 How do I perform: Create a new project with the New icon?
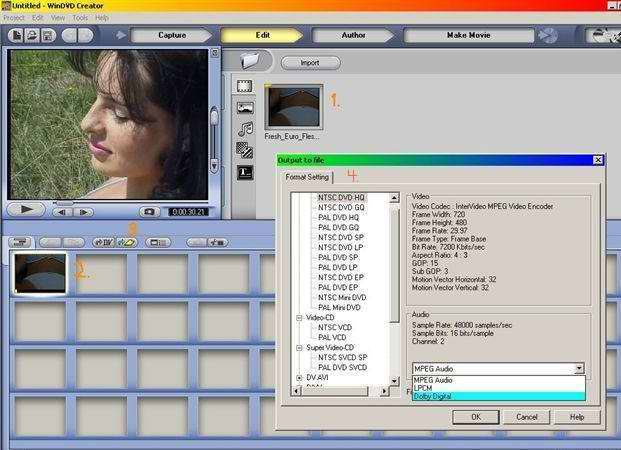point(16,35)
